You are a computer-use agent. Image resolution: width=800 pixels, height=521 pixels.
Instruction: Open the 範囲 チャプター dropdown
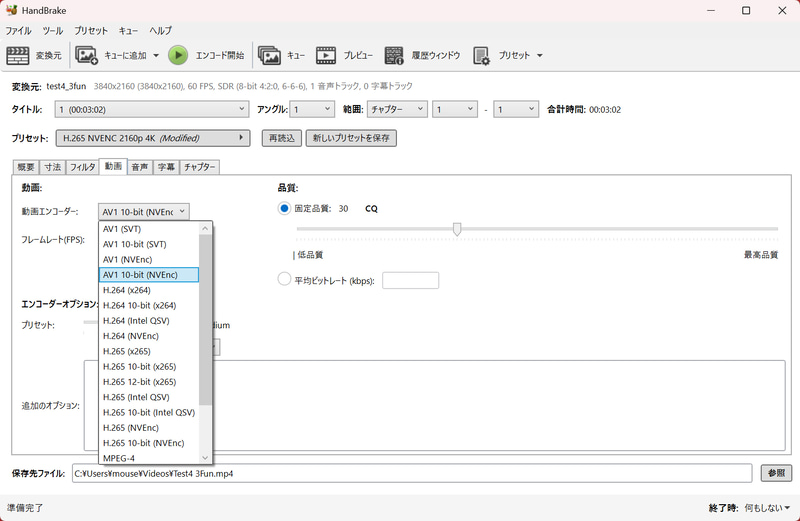tap(397, 109)
